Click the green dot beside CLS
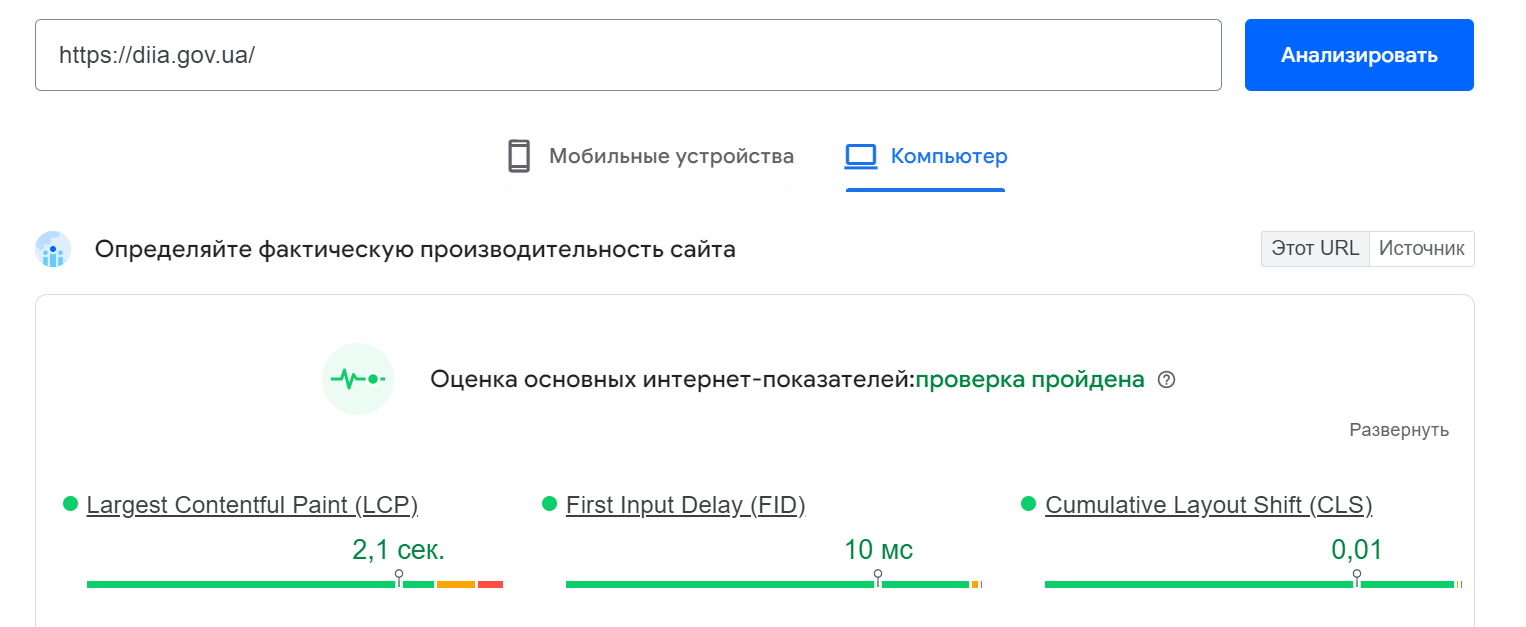The width and height of the screenshot is (1526, 627). [x=1027, y=505]
